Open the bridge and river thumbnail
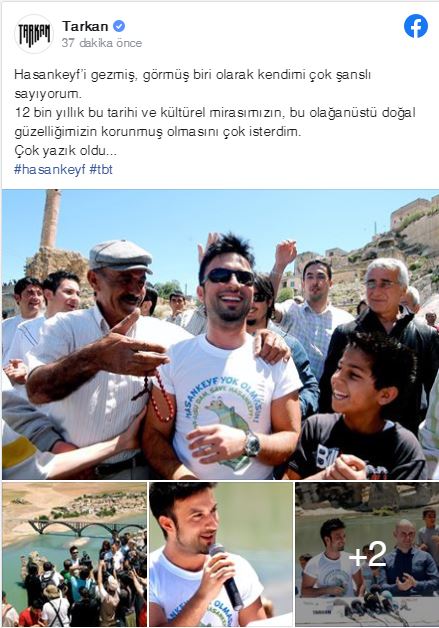 [x=75, y=554]
